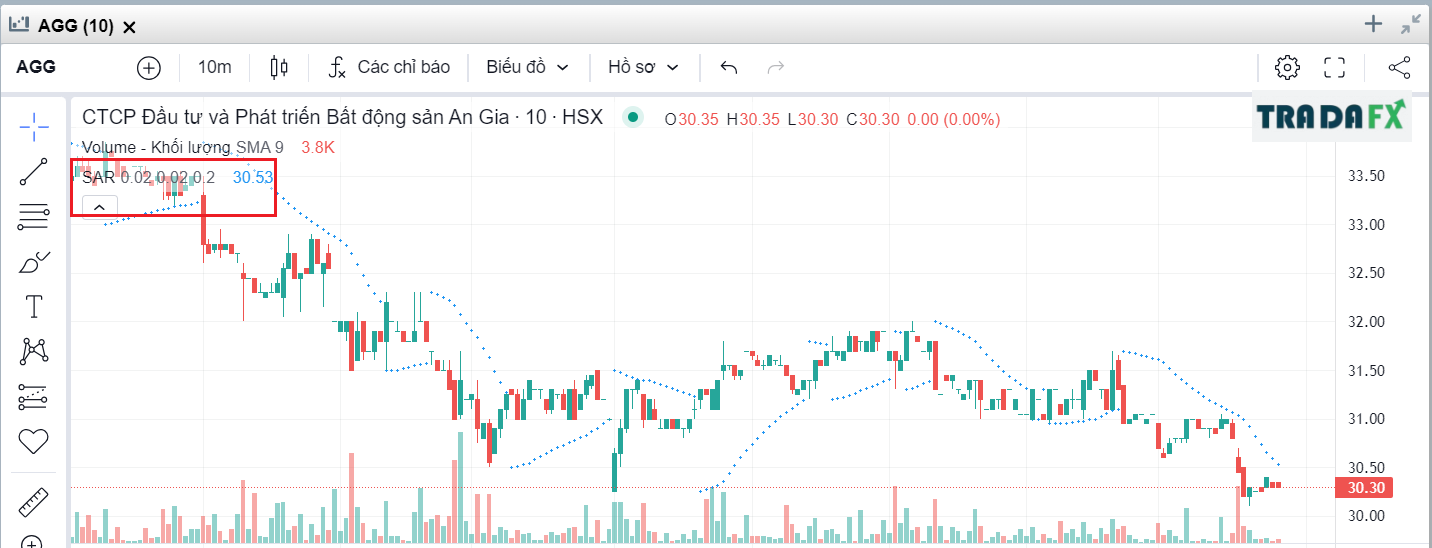
Task: Expand the Biểu đồ dropdown
Action: tap(527, 67)
